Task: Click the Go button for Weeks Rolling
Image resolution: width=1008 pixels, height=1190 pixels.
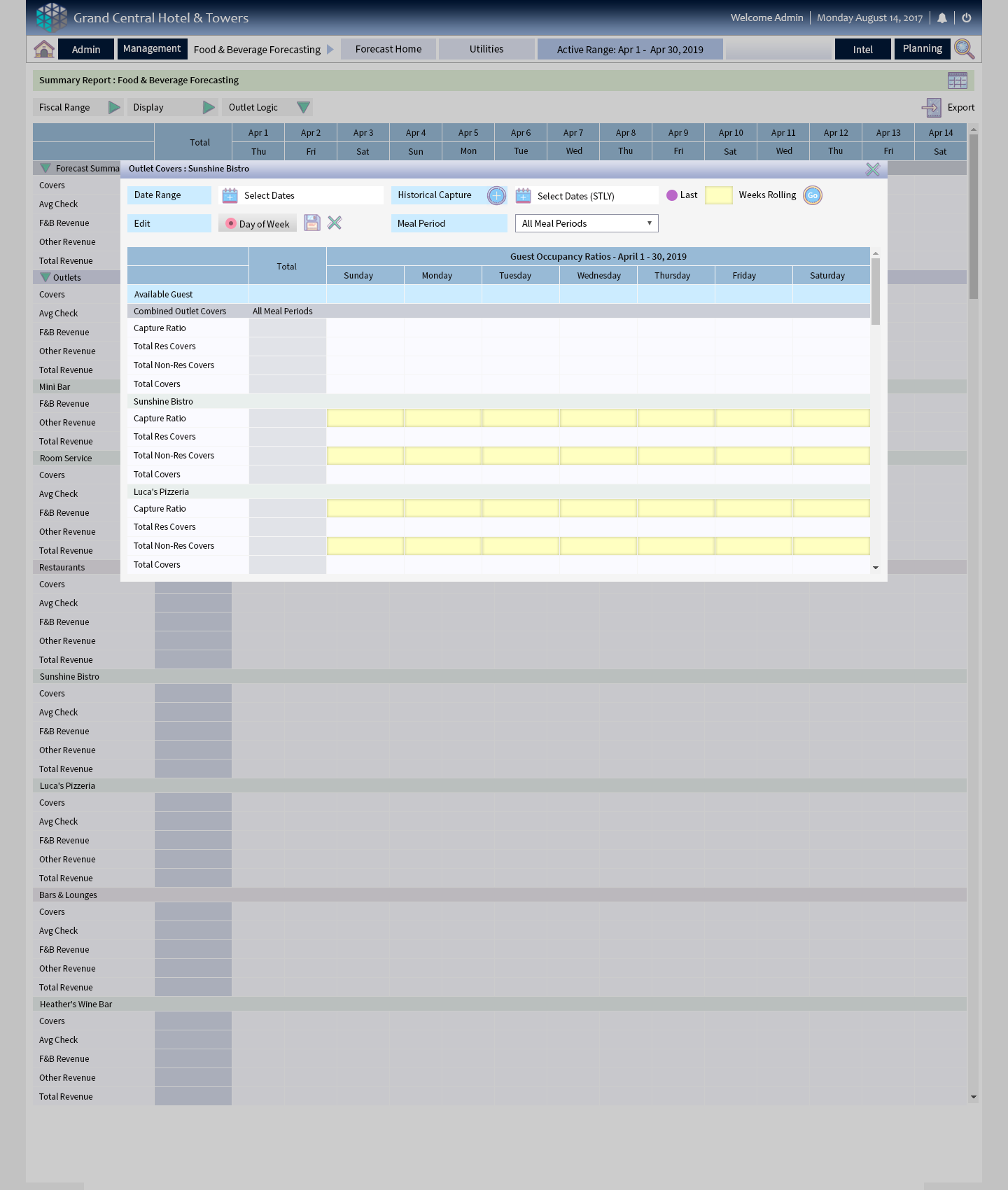Action: point(813,195)
